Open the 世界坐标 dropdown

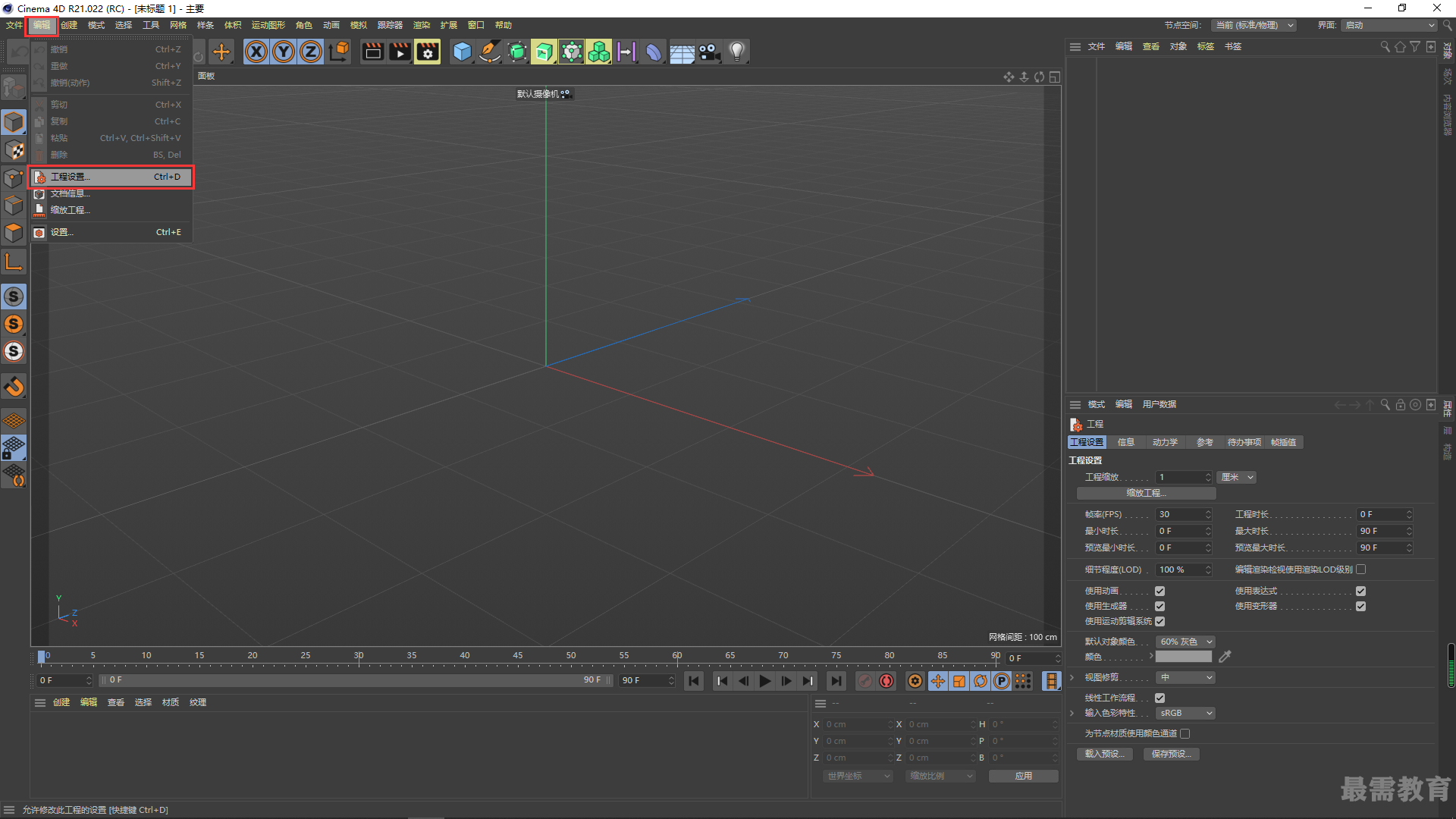click(x=858, y=777)
